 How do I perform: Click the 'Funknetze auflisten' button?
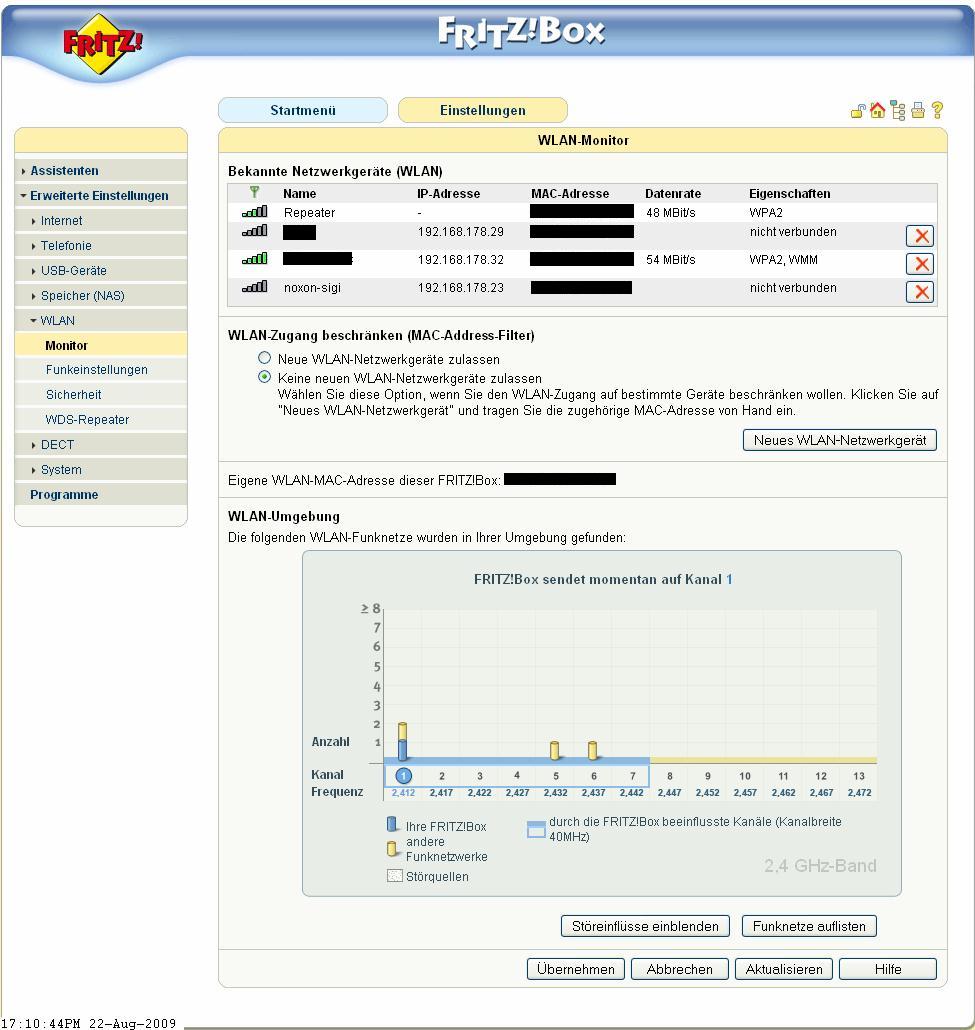pyautogui.click(x=809, y=926)
